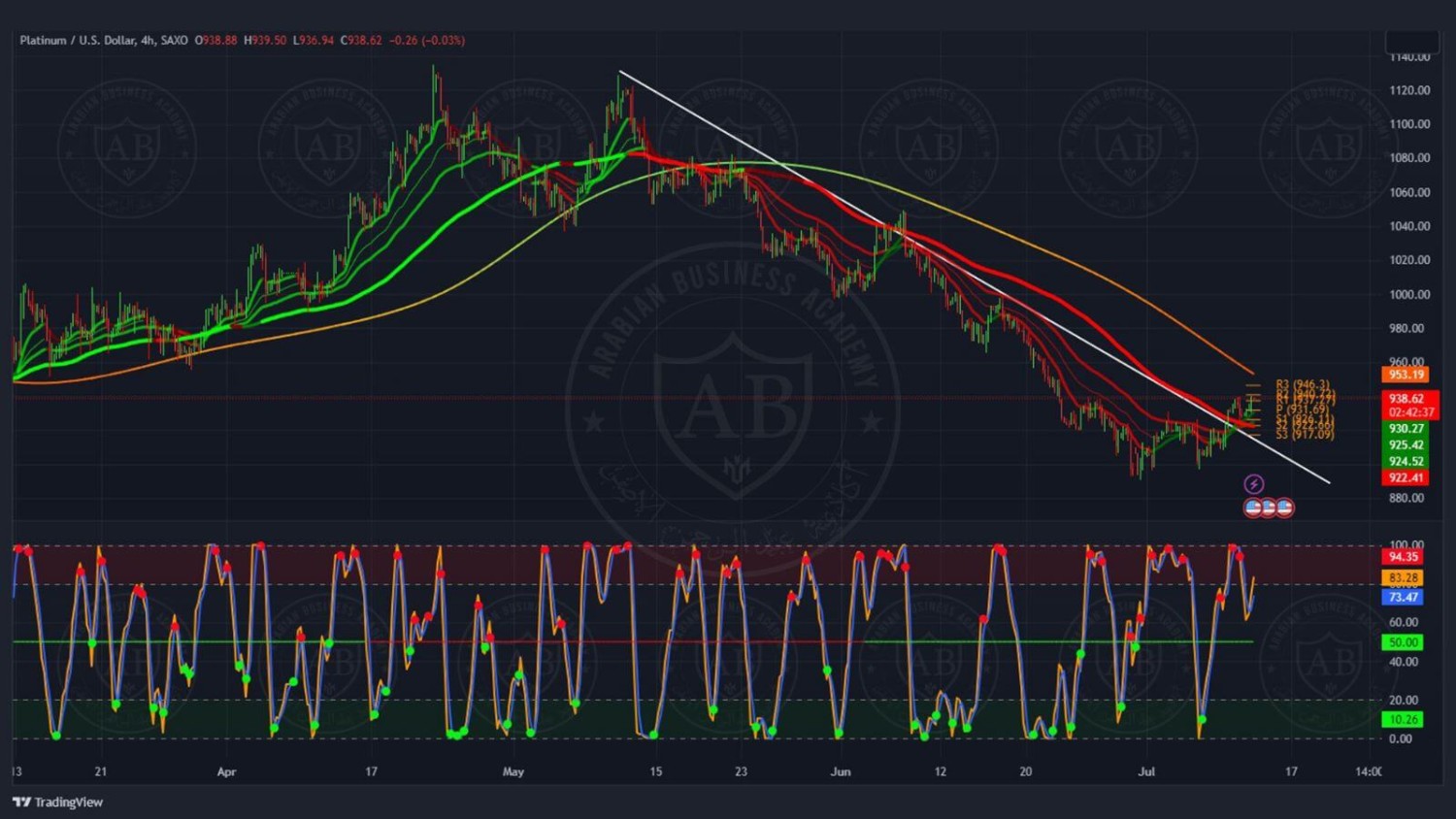Open the middle US flag economic event icon

tap(1268, 508)
